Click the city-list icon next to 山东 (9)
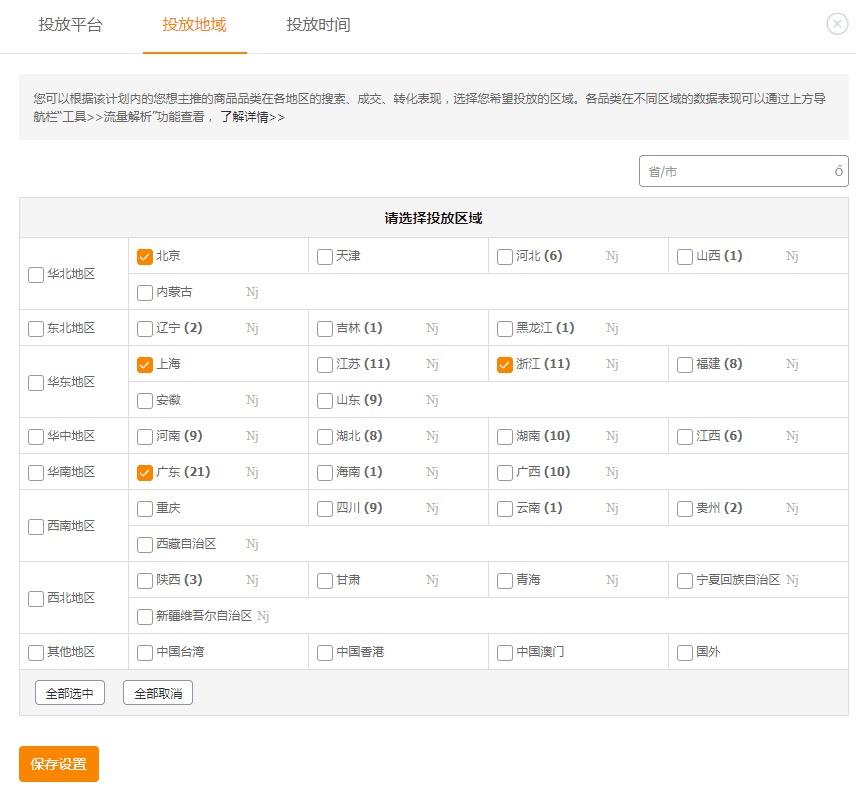 point(431,400)
